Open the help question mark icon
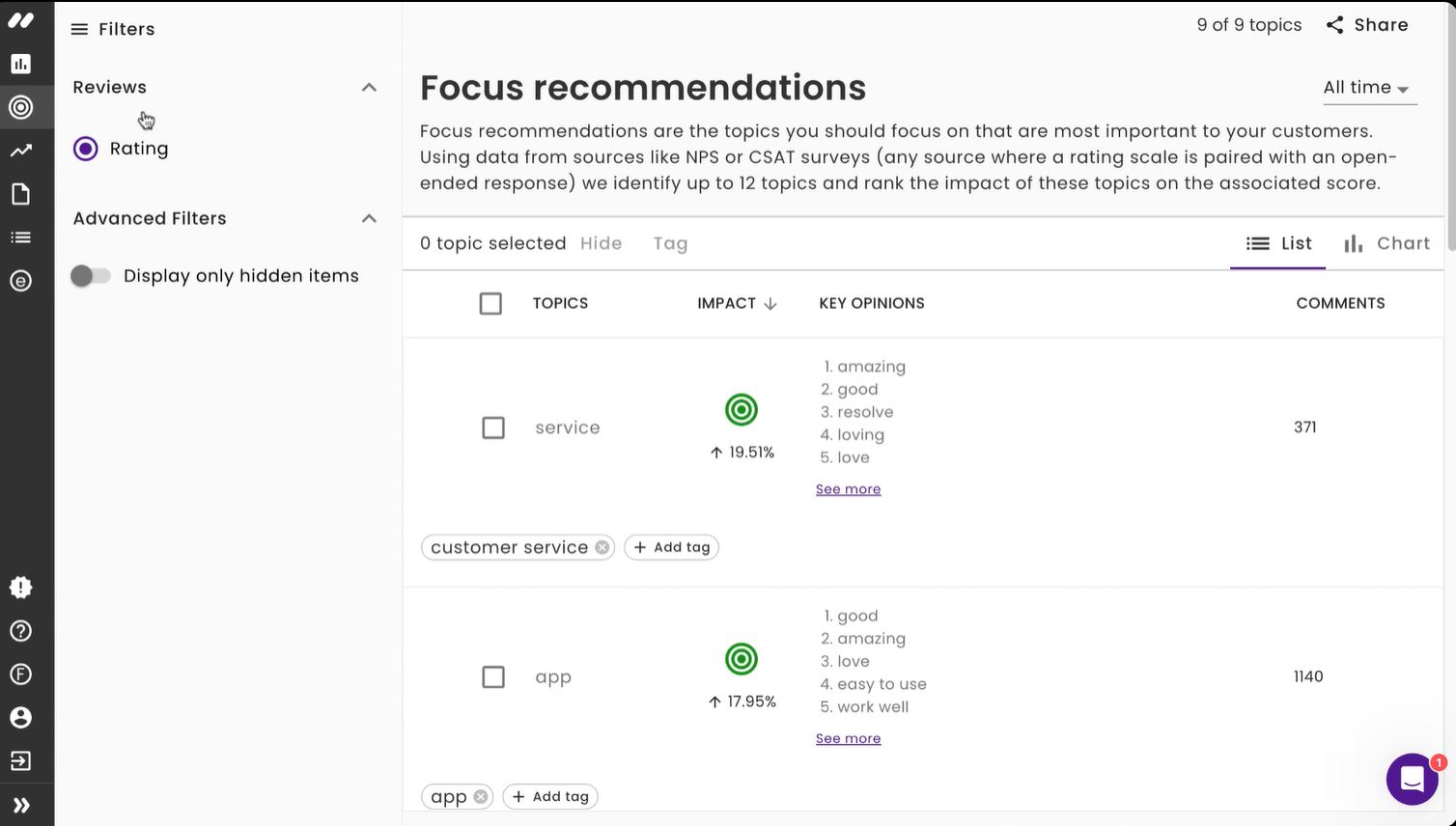 (20, 631)
